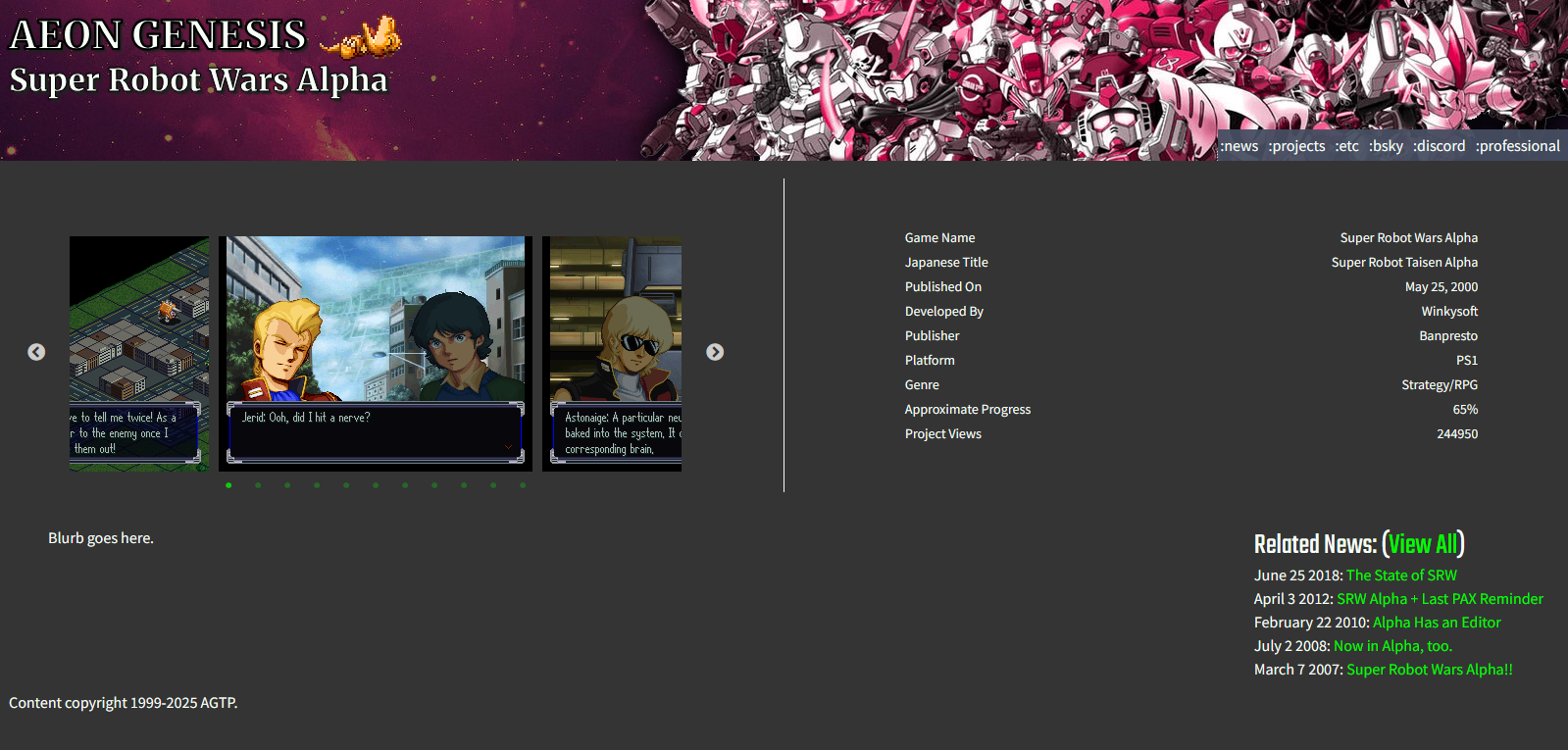Click the 'Banpresto' publisher value

tap(1448, 336)
